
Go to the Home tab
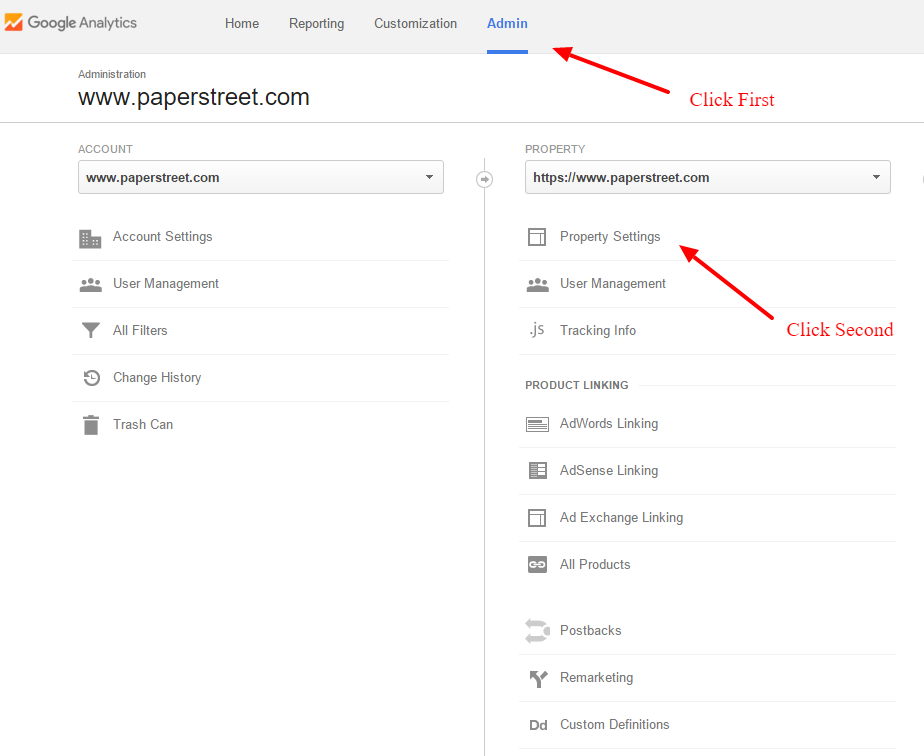[242, 24]
